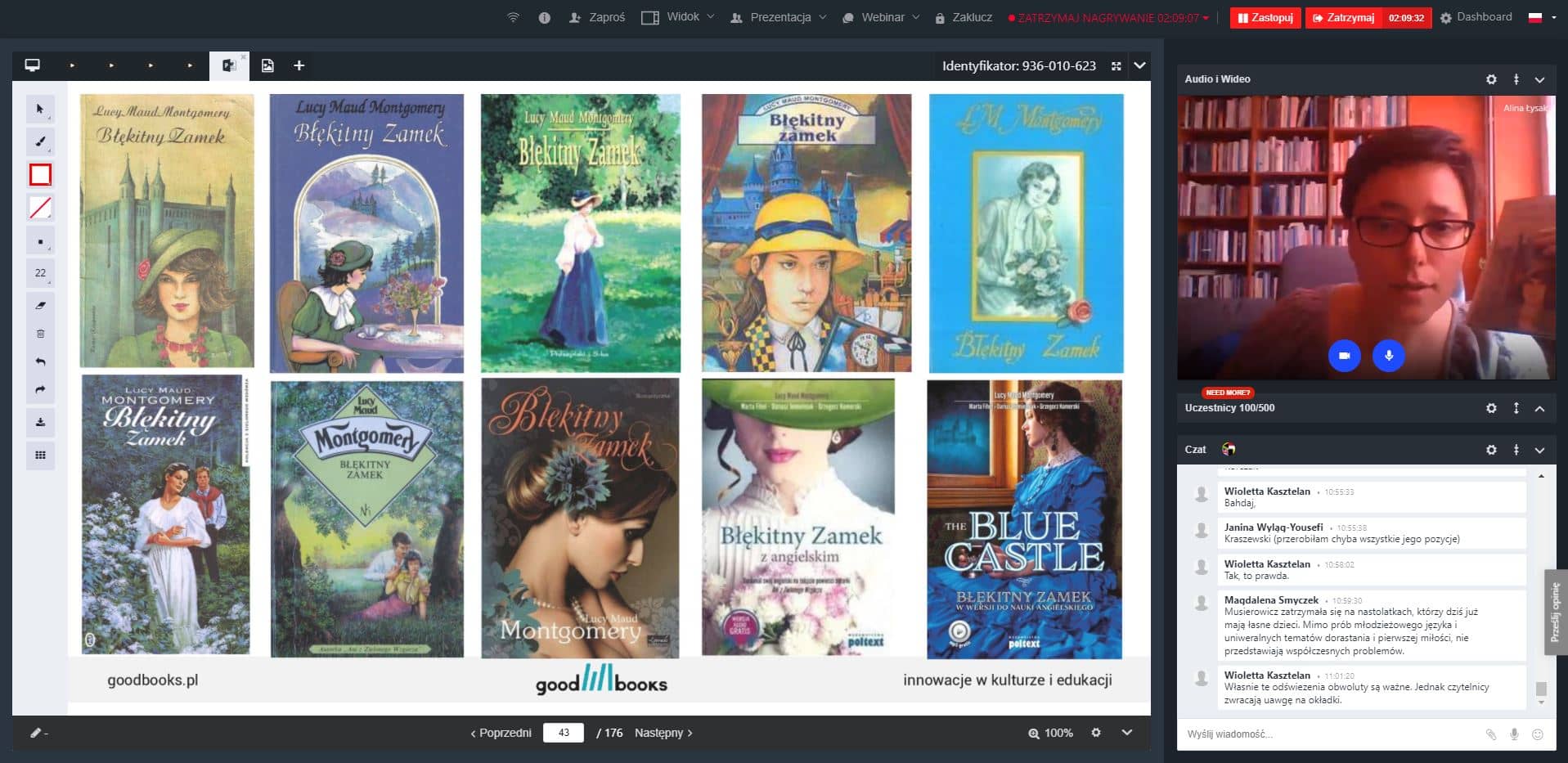Click the Wi-Fi connection status icon
The image size is (1568, 763).
[513, 17]
